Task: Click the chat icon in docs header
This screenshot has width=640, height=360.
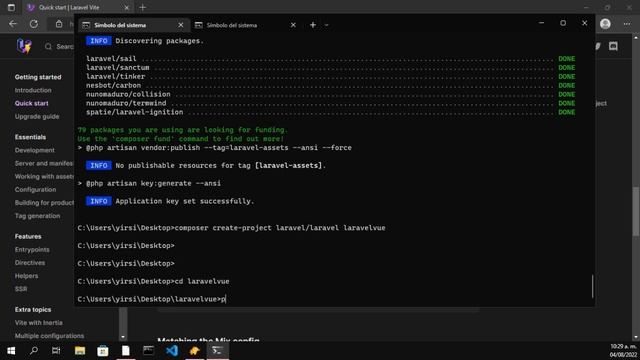Action: [613, 46]
